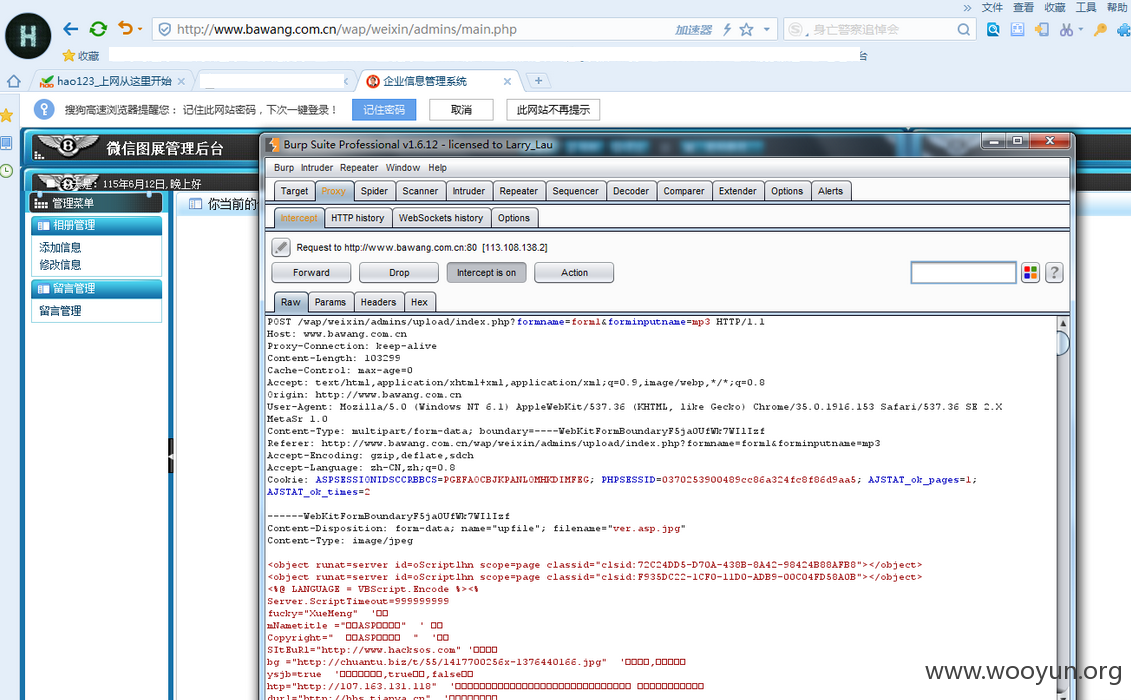Switch to the Spider tab

374,191
